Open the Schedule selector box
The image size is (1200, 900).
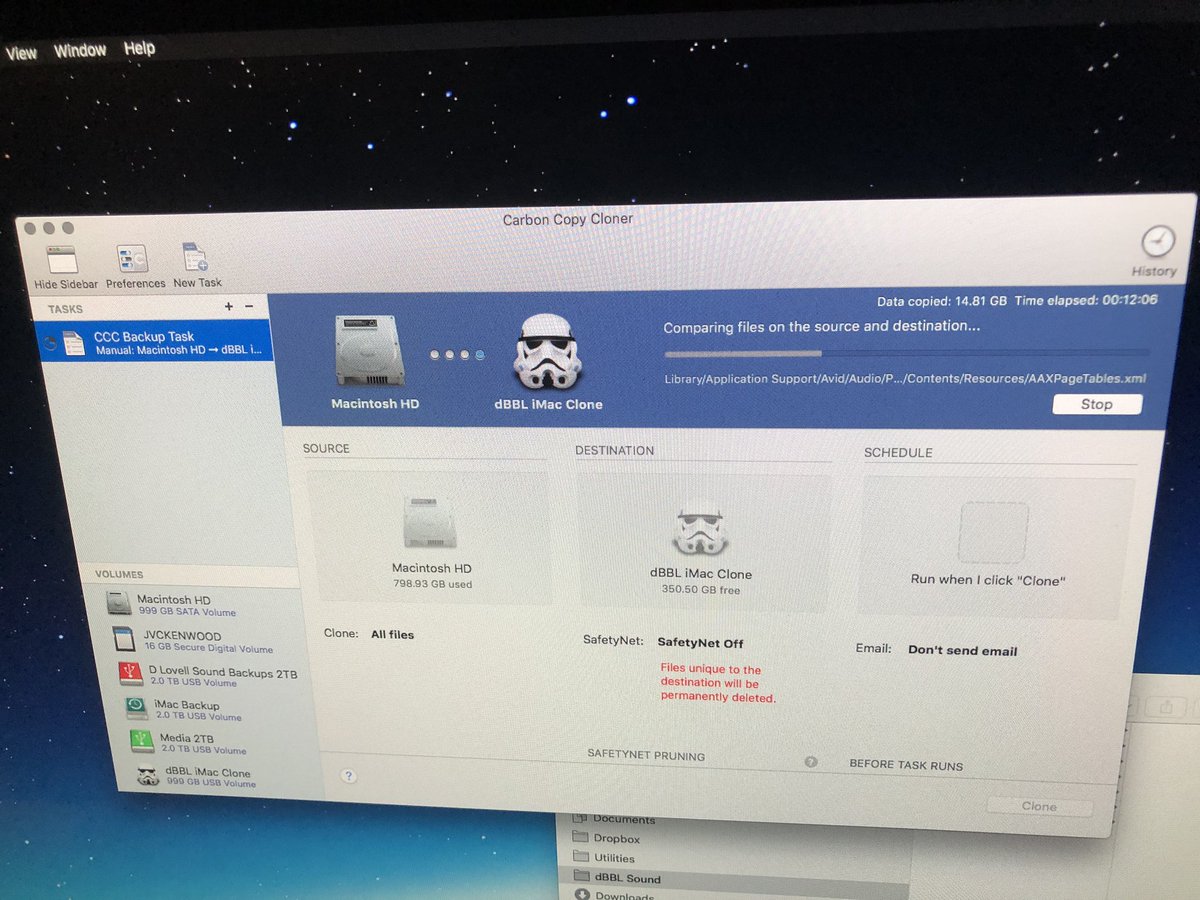998,546
